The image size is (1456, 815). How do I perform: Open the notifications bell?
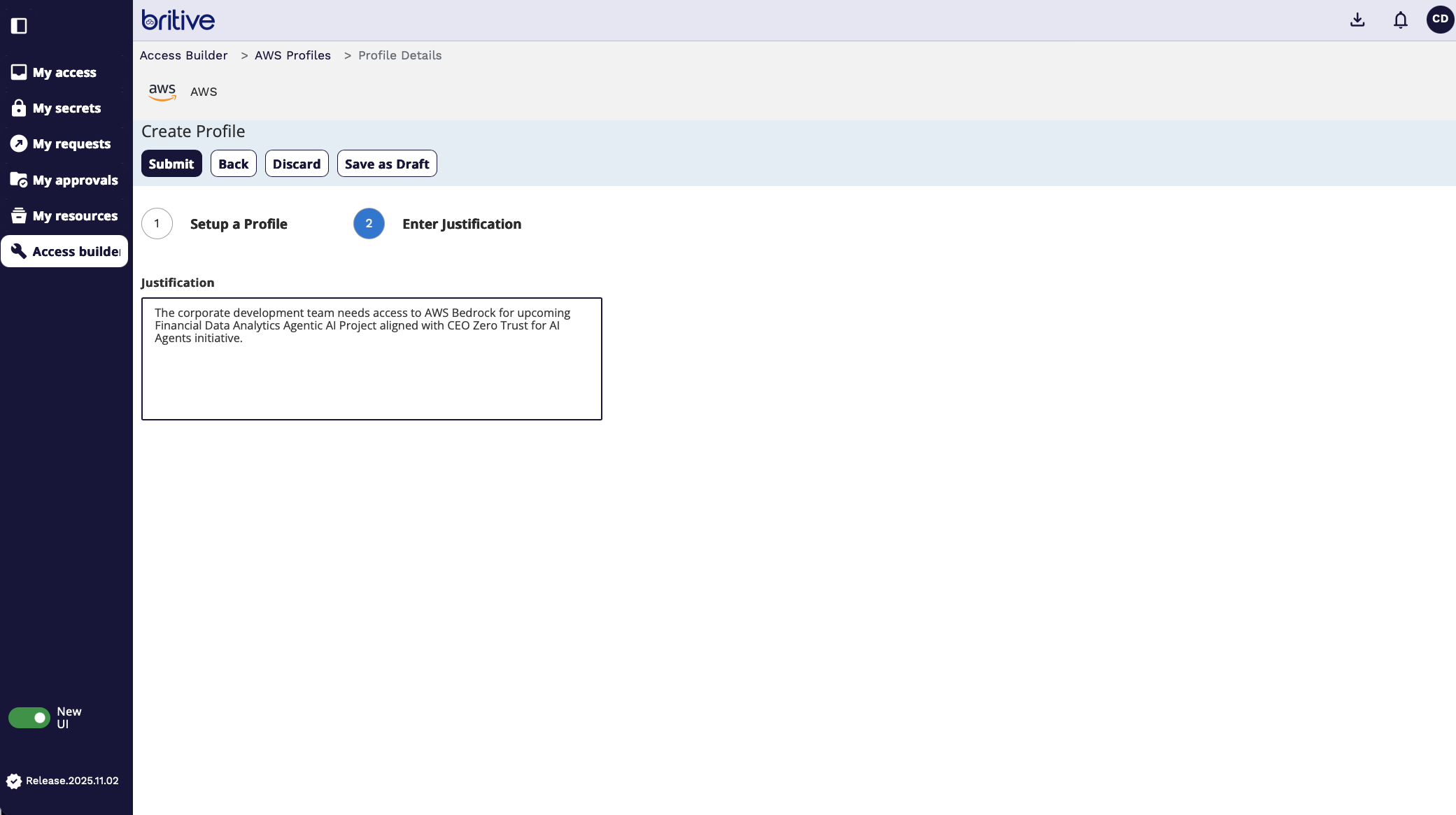pos(1400,20)
